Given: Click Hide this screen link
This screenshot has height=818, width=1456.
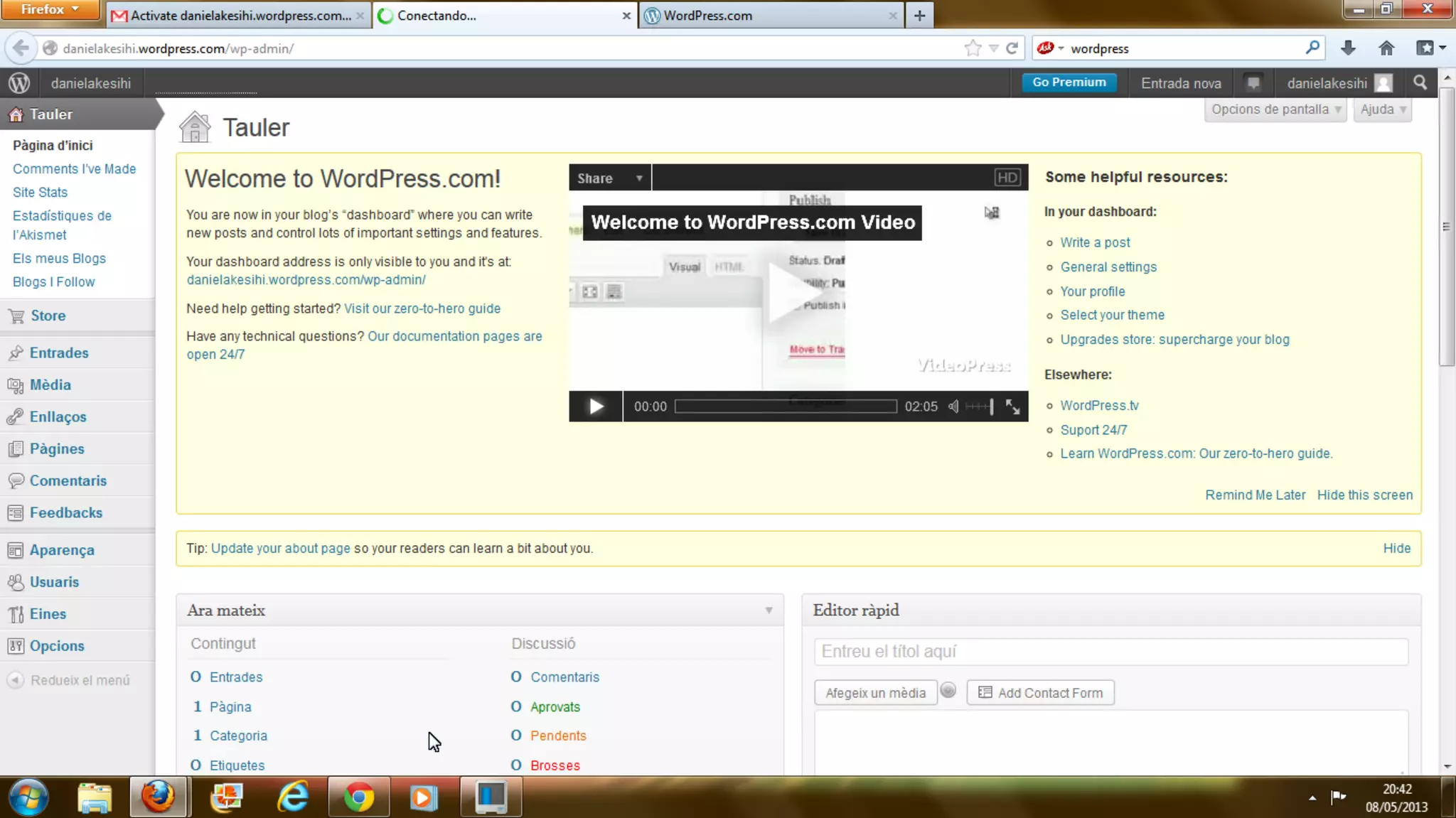Looking at the screenshot, I should pyautogui.click(x=1365, y=495).
